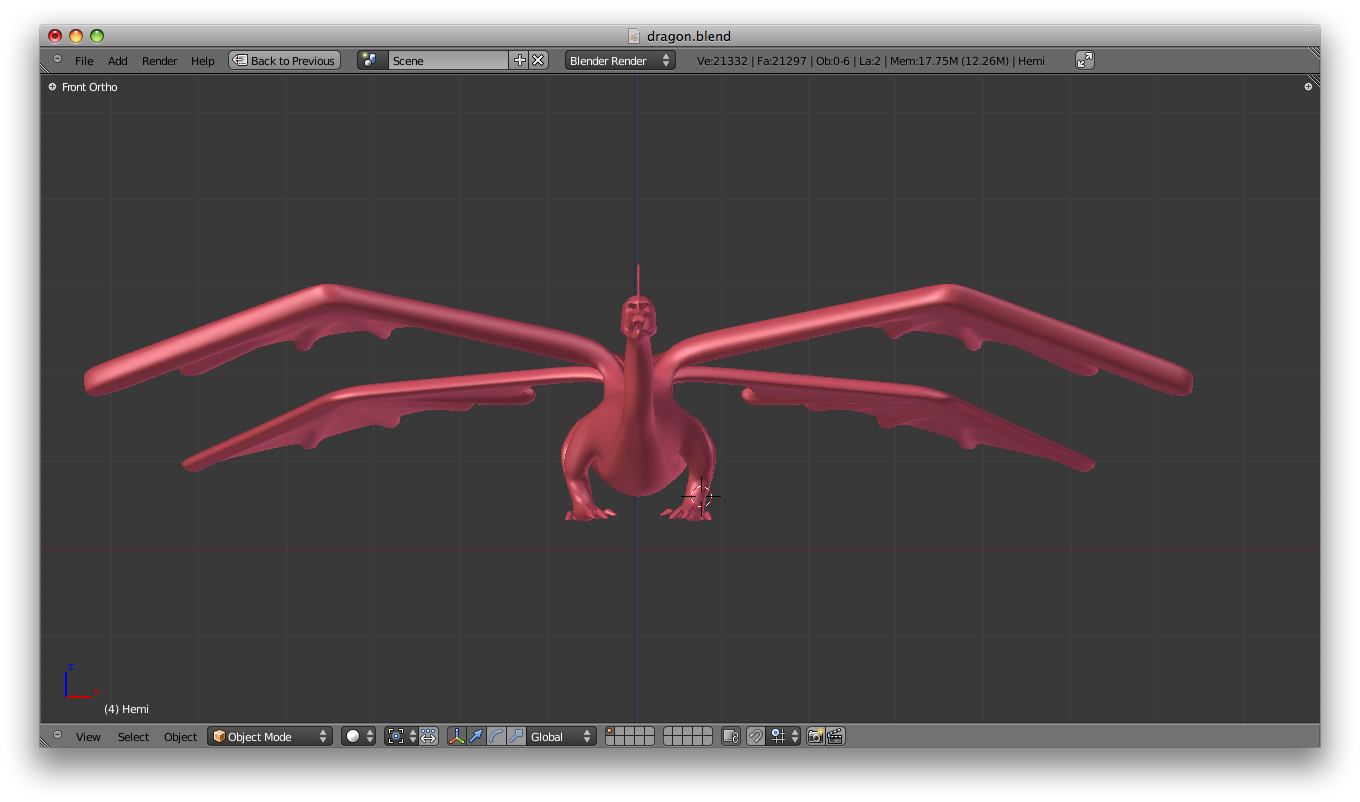The height and width of the screenshot is (802, 1360).
Task: Click the OpenGL render animation clapperboard icon
Action: 836,736
